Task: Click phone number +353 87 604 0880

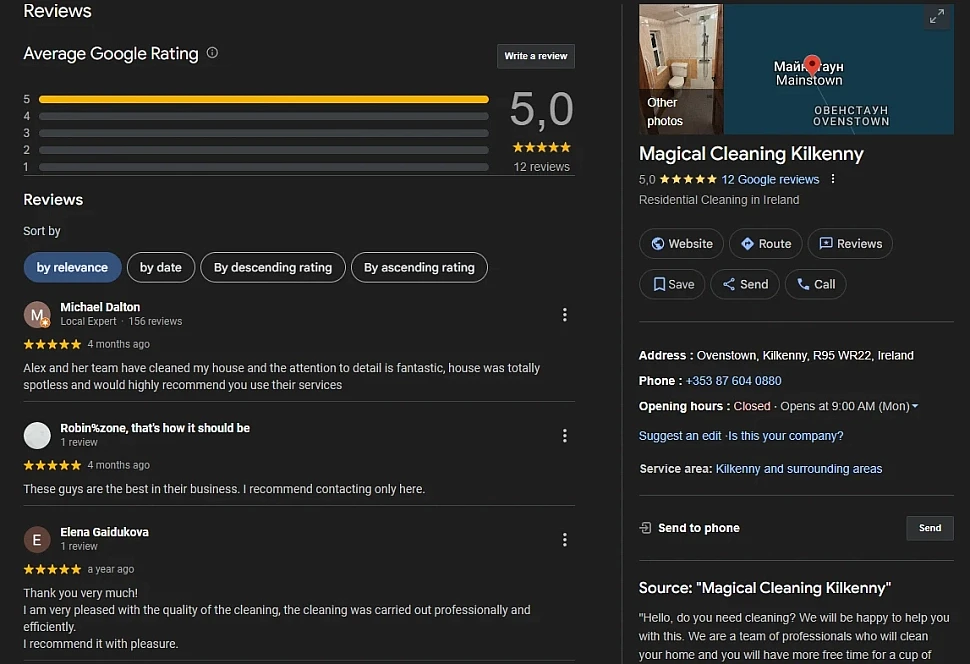Action: point(733,381)
